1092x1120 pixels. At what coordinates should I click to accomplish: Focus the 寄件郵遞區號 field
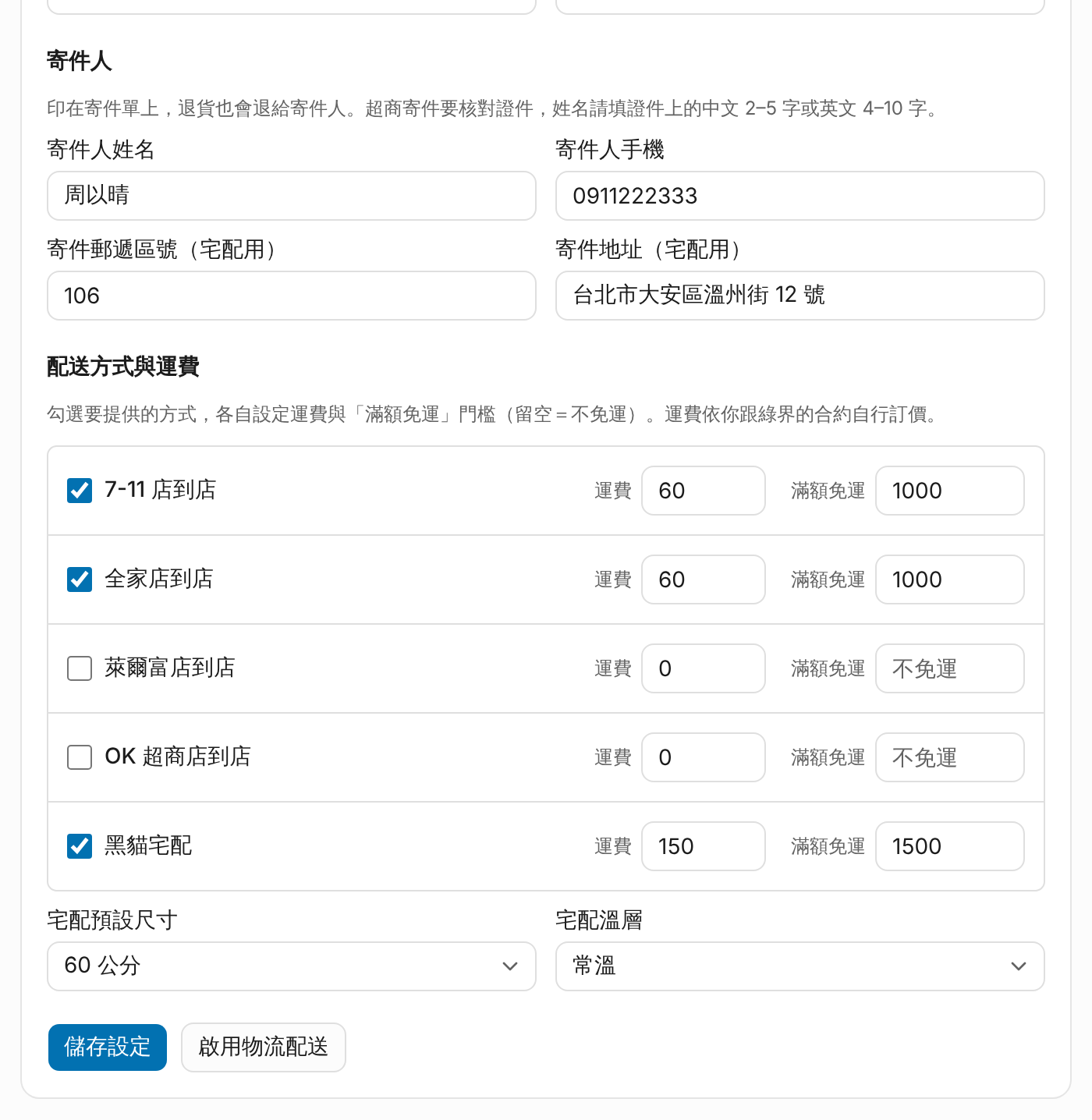(x=292, y=296)
